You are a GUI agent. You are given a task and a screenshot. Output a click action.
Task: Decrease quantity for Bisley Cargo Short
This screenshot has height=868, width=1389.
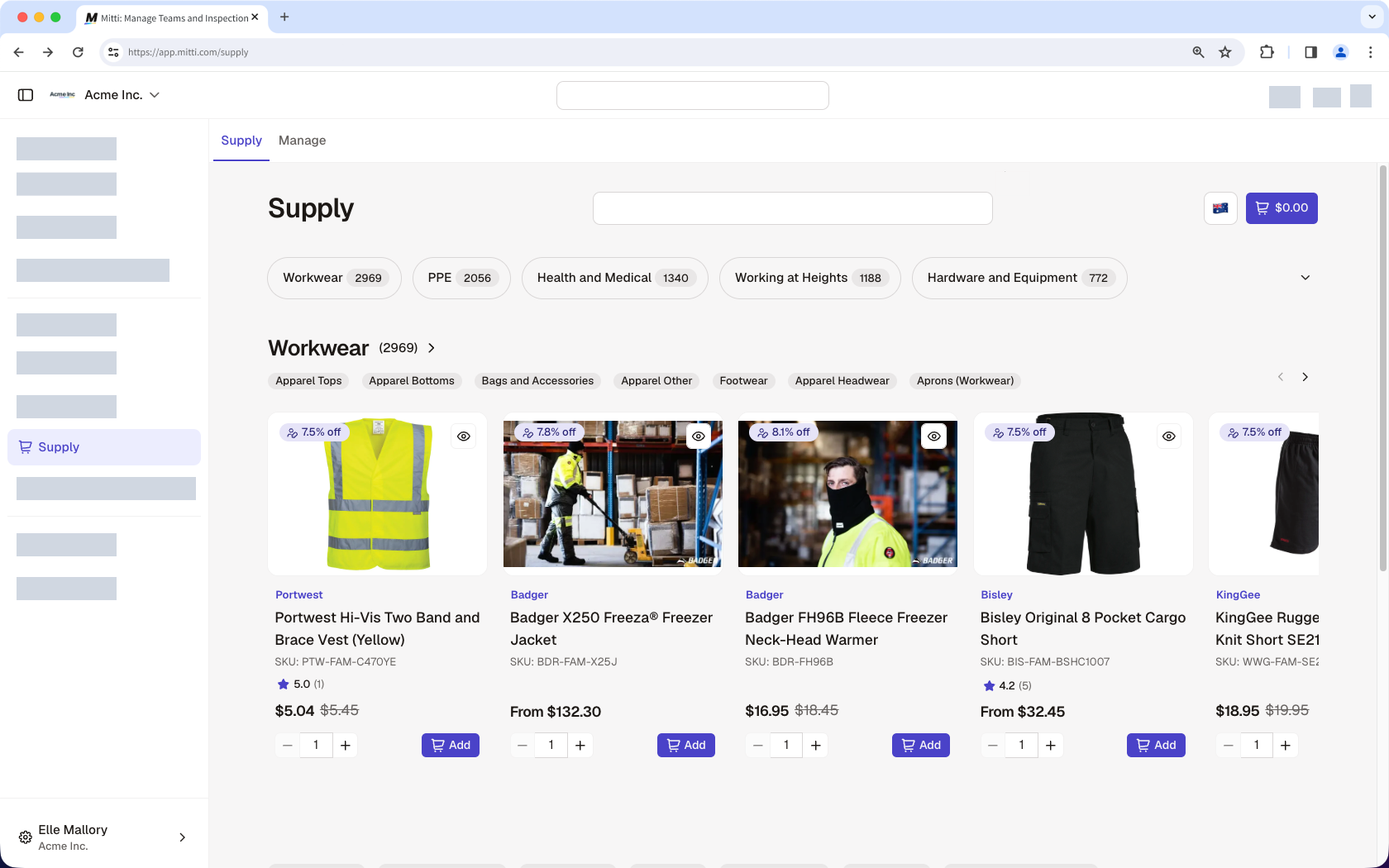pyautogui.click(x=992, y=746)
